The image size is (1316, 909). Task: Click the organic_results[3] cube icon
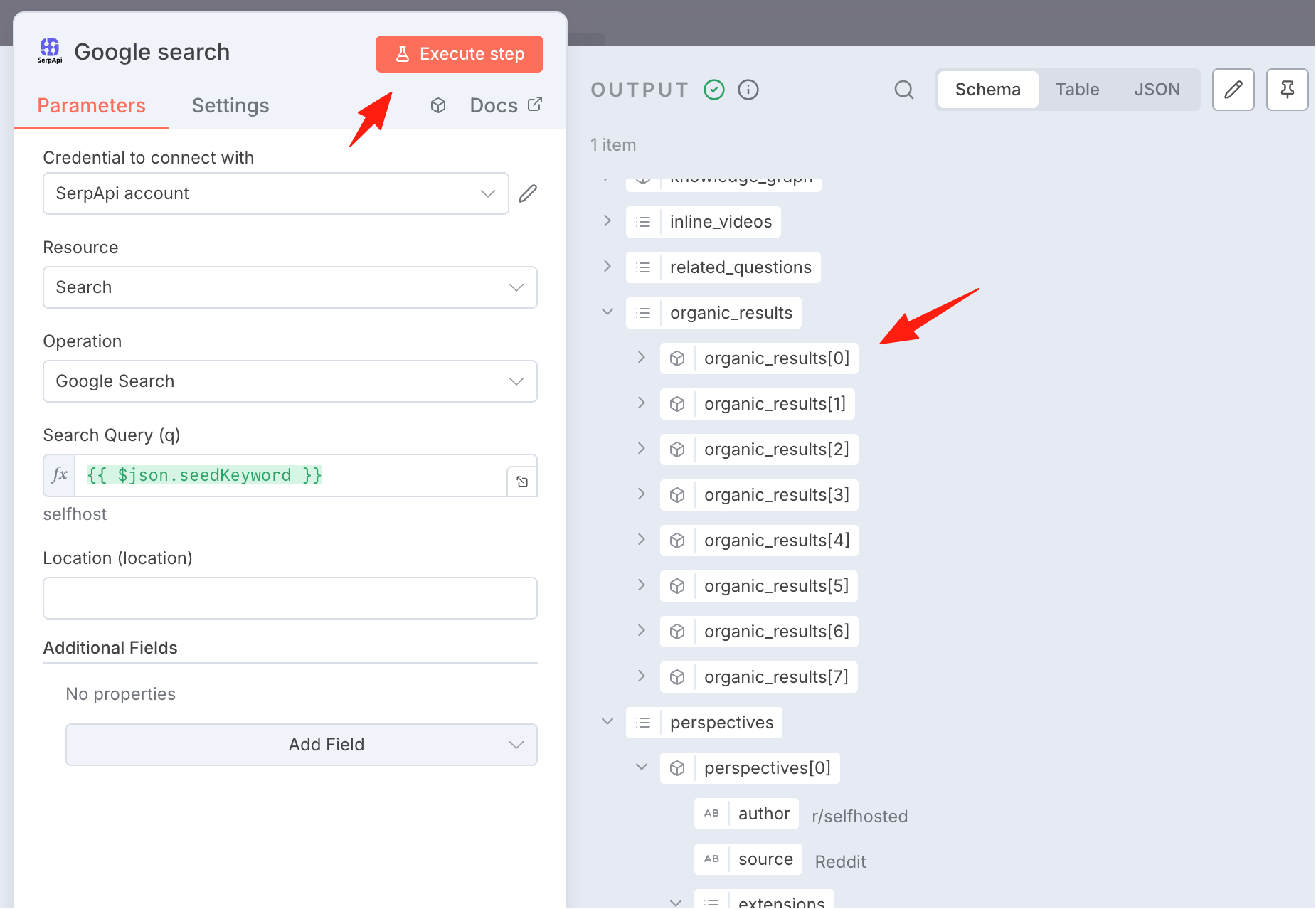pos(677,495)
